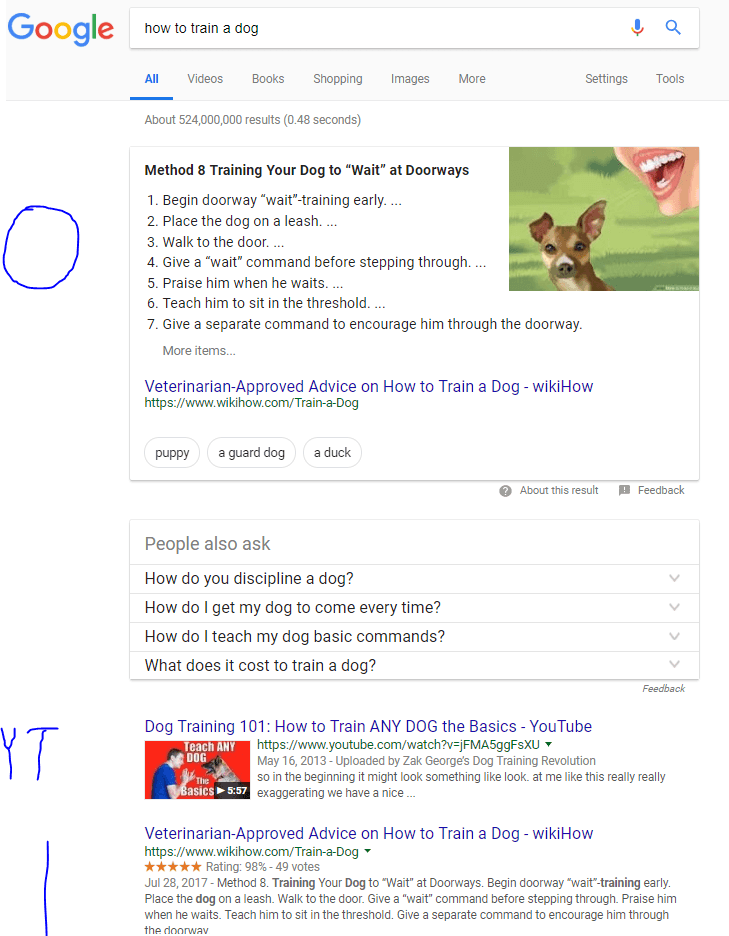729x936 pixels.
Task: Open the green arrow beside wikiHow URL
Action: click(x=368, y=852)
